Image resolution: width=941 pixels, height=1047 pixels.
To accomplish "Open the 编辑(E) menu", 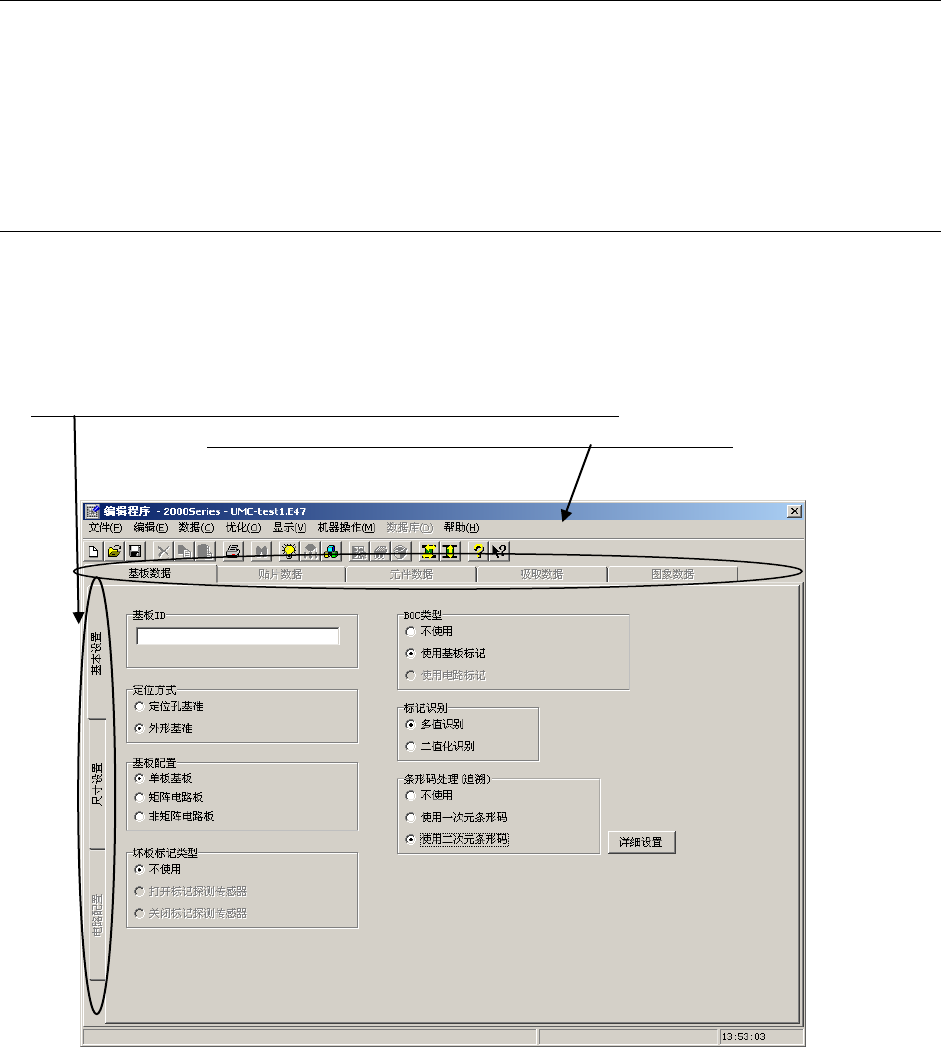I will (x=150, y=528).
